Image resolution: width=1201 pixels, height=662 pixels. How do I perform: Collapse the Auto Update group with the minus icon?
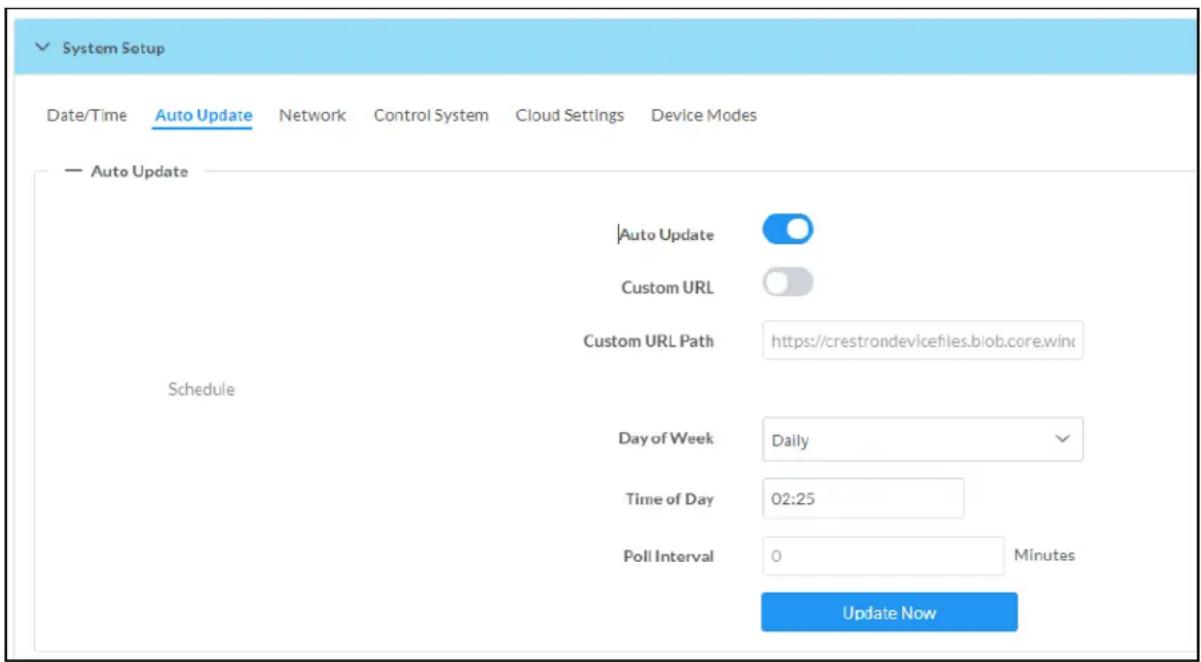[x=72, y=171]
